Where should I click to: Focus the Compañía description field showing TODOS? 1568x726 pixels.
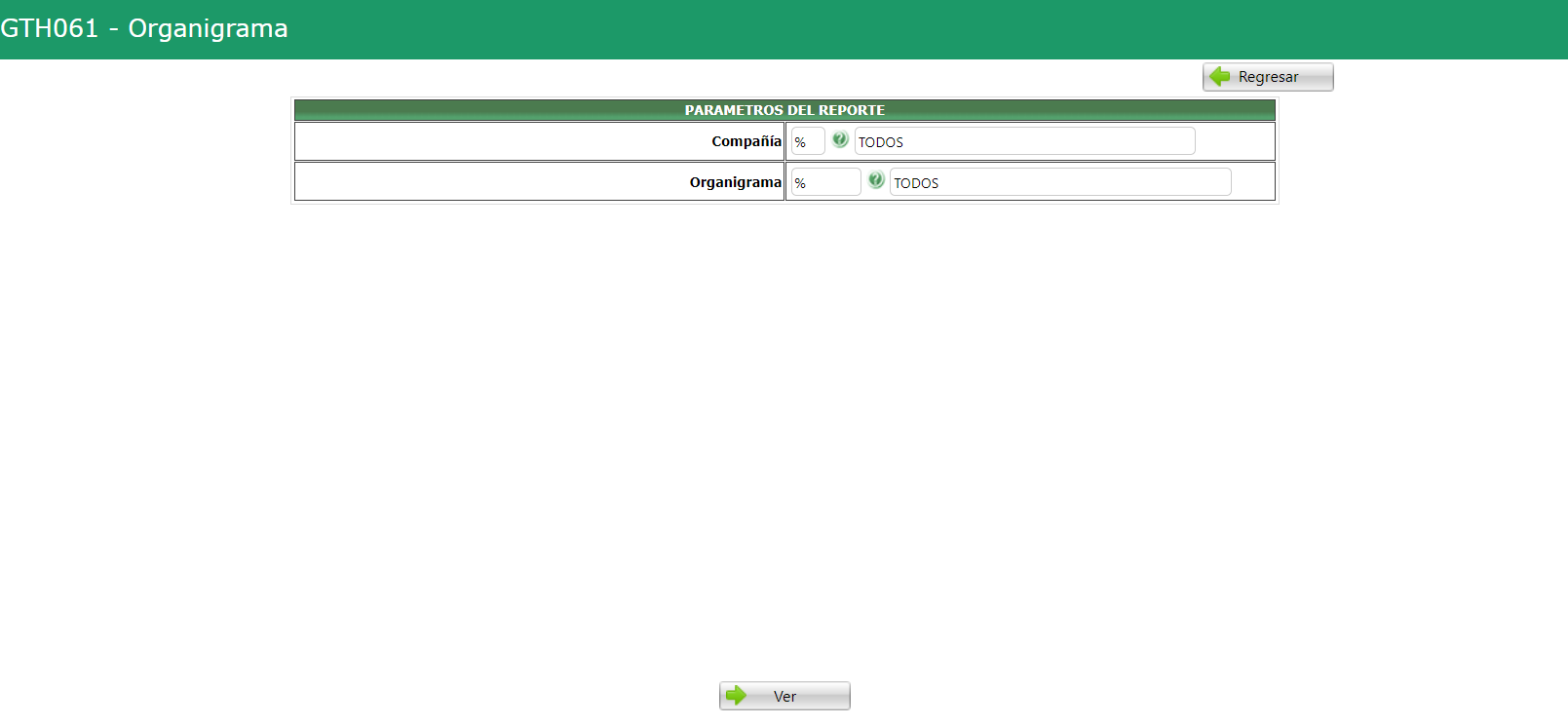[x=1024, y=141]
